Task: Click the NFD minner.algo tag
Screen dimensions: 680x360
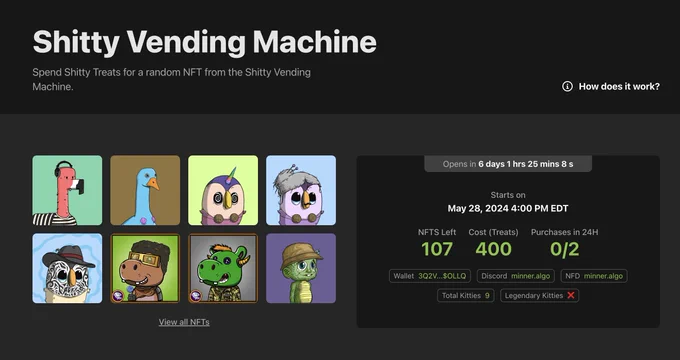Action: click(594, 276)
